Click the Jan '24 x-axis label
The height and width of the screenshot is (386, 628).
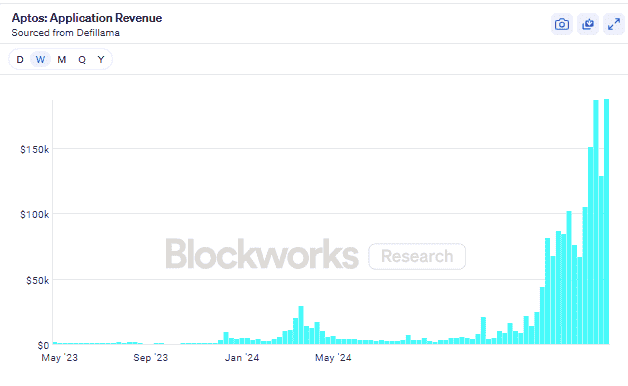click(242, 358)
